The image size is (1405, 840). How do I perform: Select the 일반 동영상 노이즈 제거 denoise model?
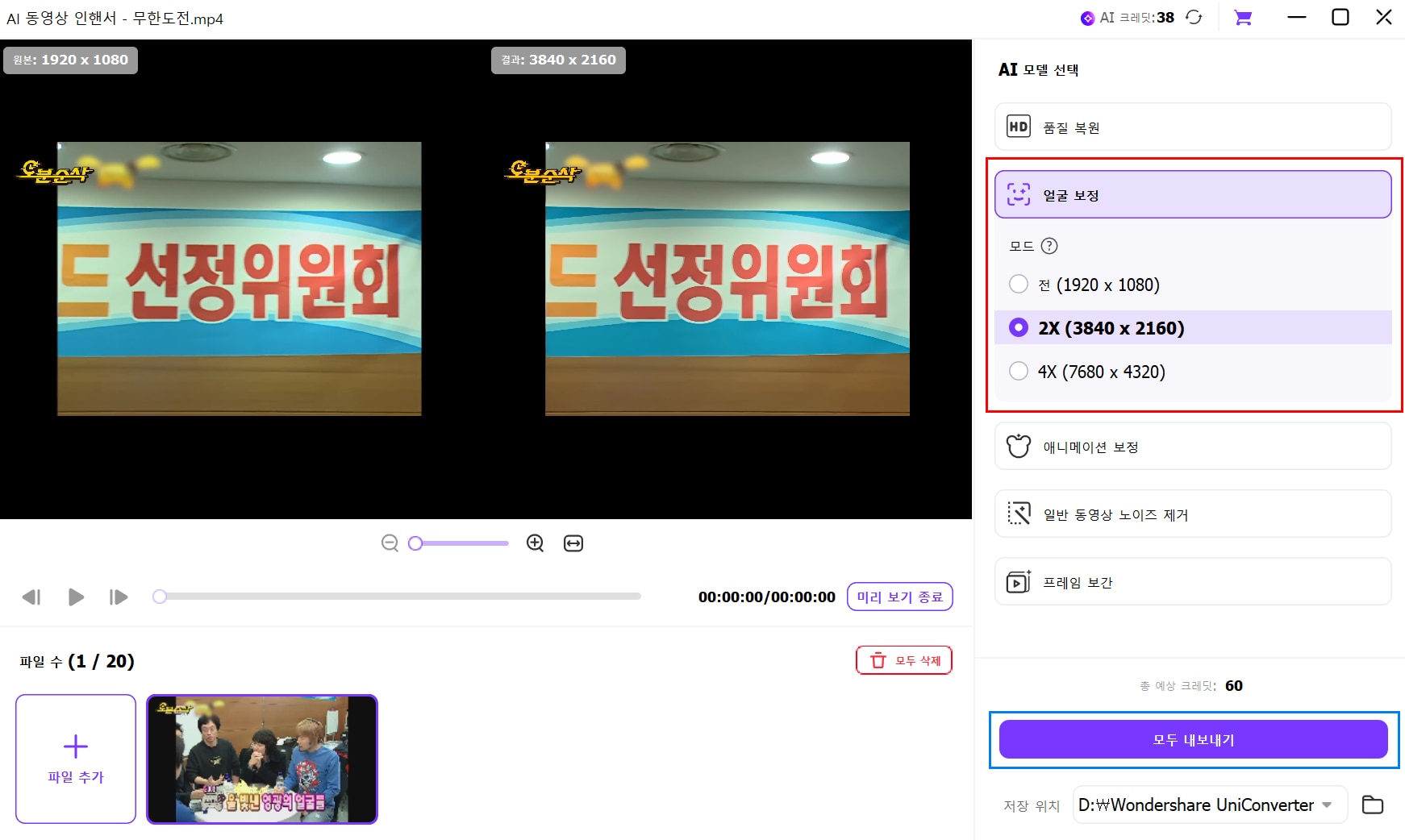[x=1191, y=514]
